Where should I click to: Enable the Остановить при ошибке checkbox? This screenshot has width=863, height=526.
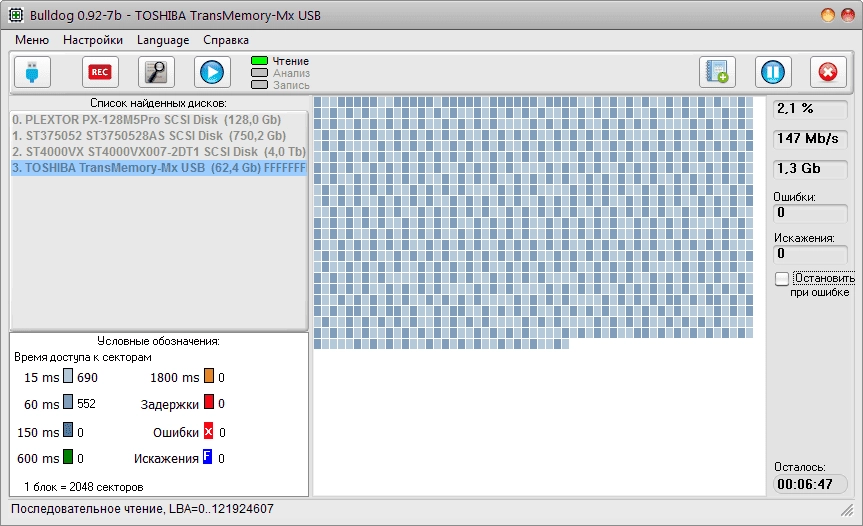tap(782, 279)
